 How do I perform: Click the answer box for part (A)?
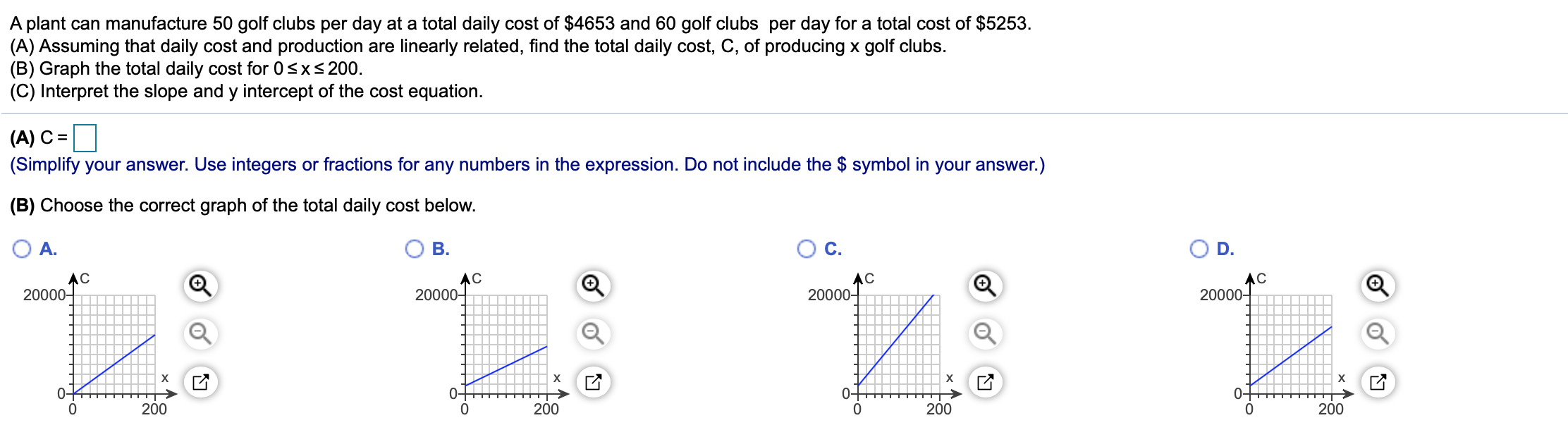click(x=86, y=138)
